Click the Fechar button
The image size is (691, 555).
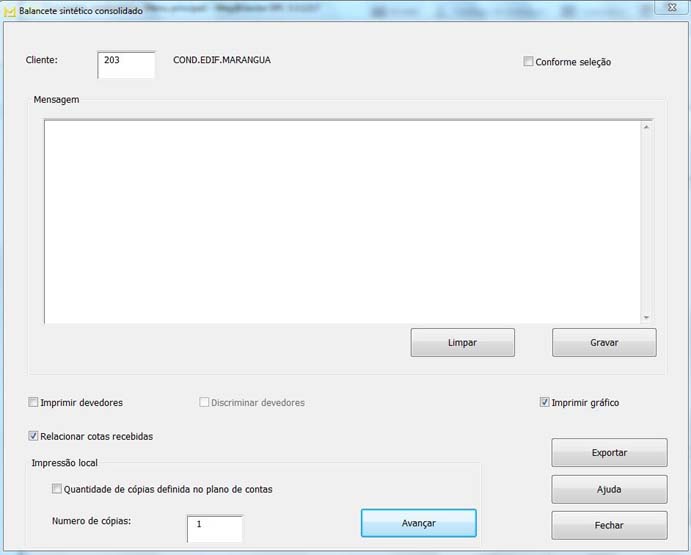609,525
